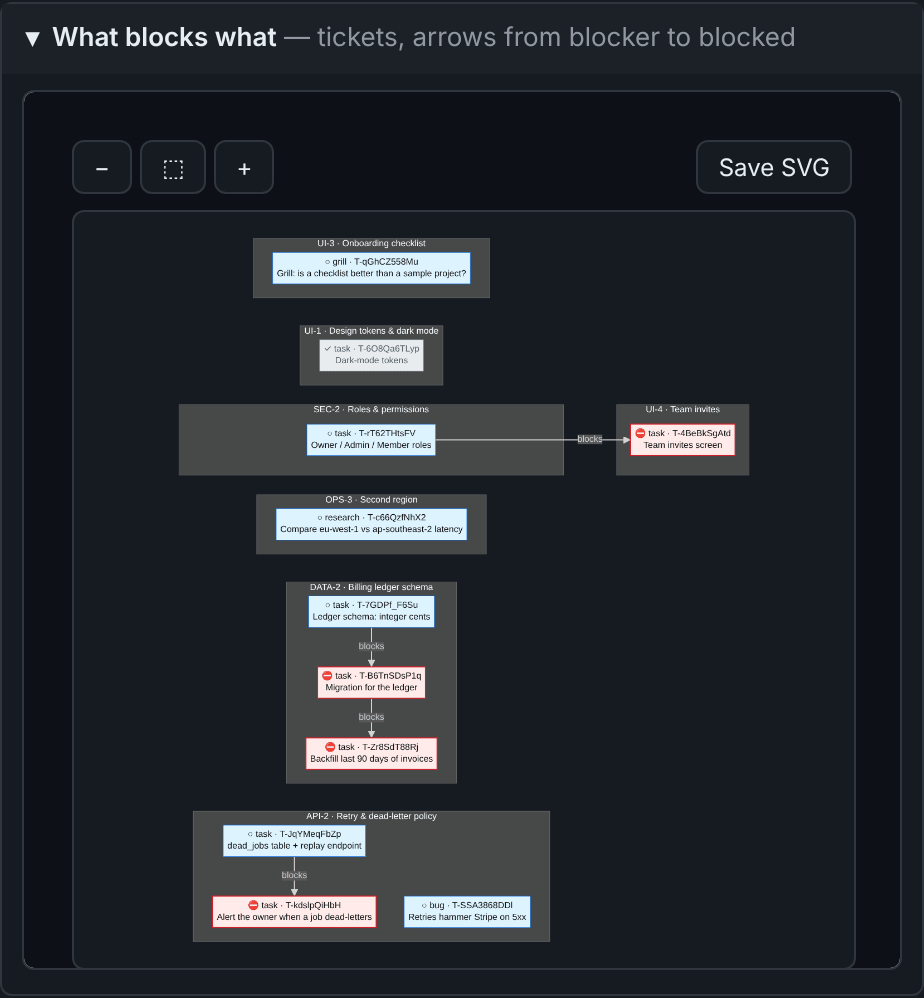
Task: Open dead_jobs table + replay endpoint node
Action: (295, 841)
